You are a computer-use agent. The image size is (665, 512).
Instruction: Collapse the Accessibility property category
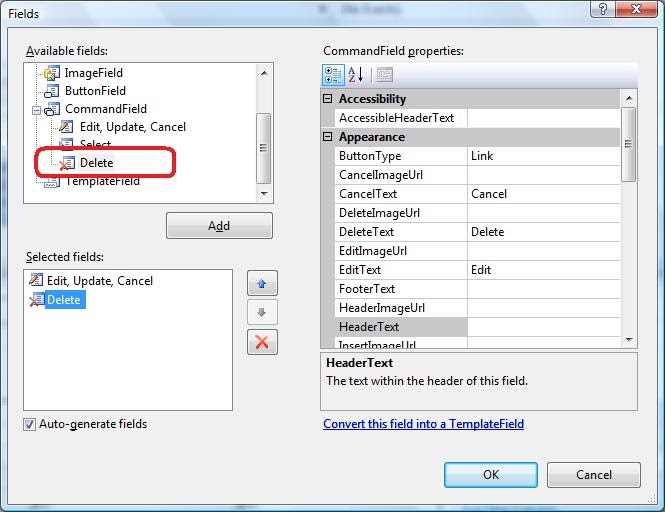[327, 99]
